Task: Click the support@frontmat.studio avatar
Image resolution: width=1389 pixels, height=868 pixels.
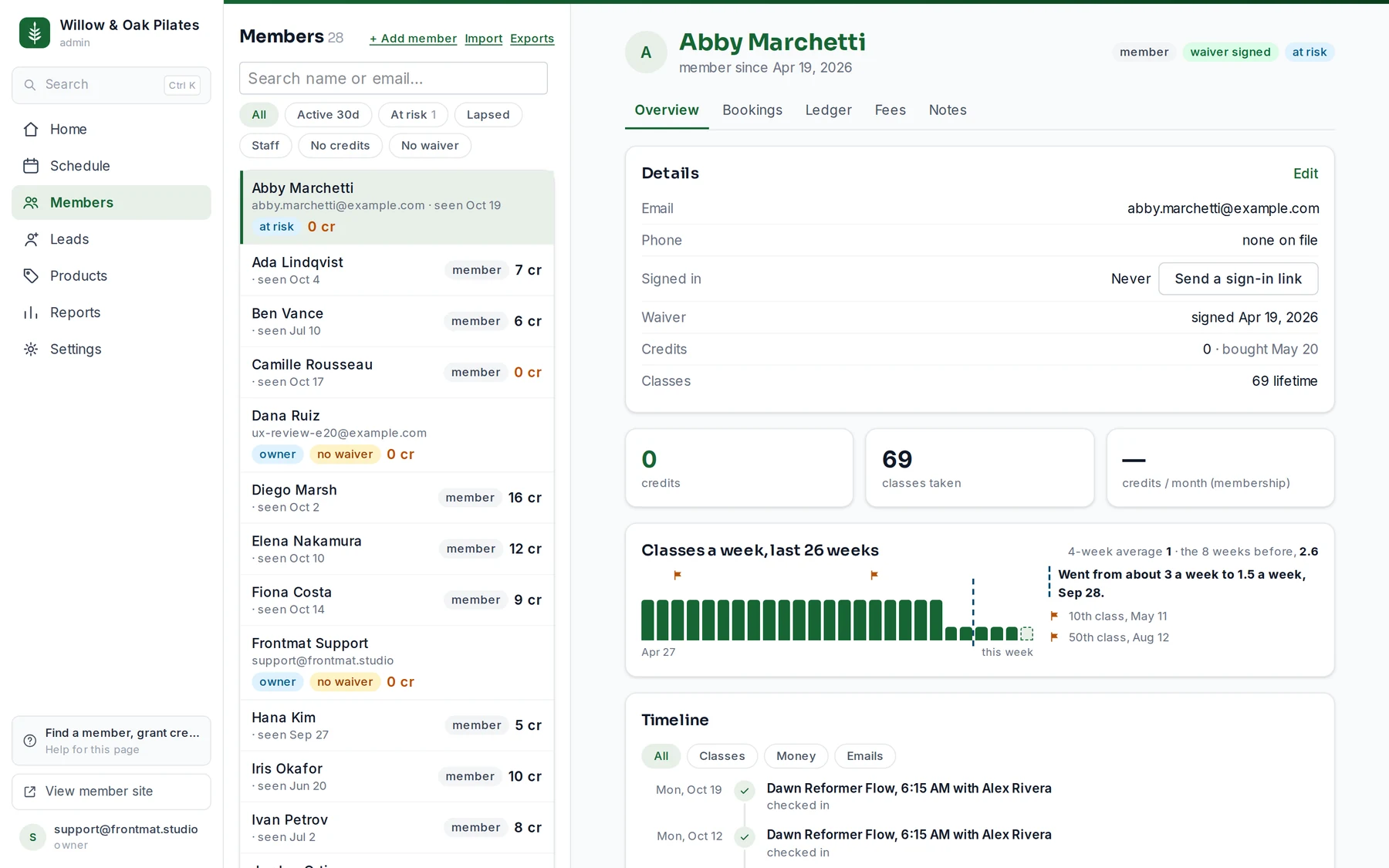Action: pyautogui.click(x=32, y=837)
